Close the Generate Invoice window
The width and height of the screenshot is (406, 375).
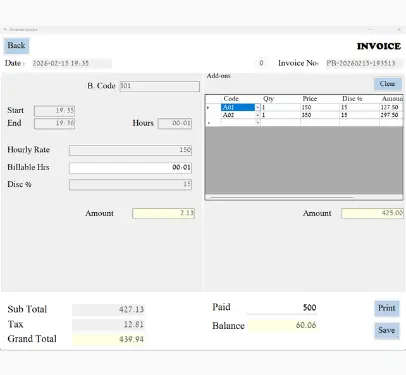click(399, 30)
